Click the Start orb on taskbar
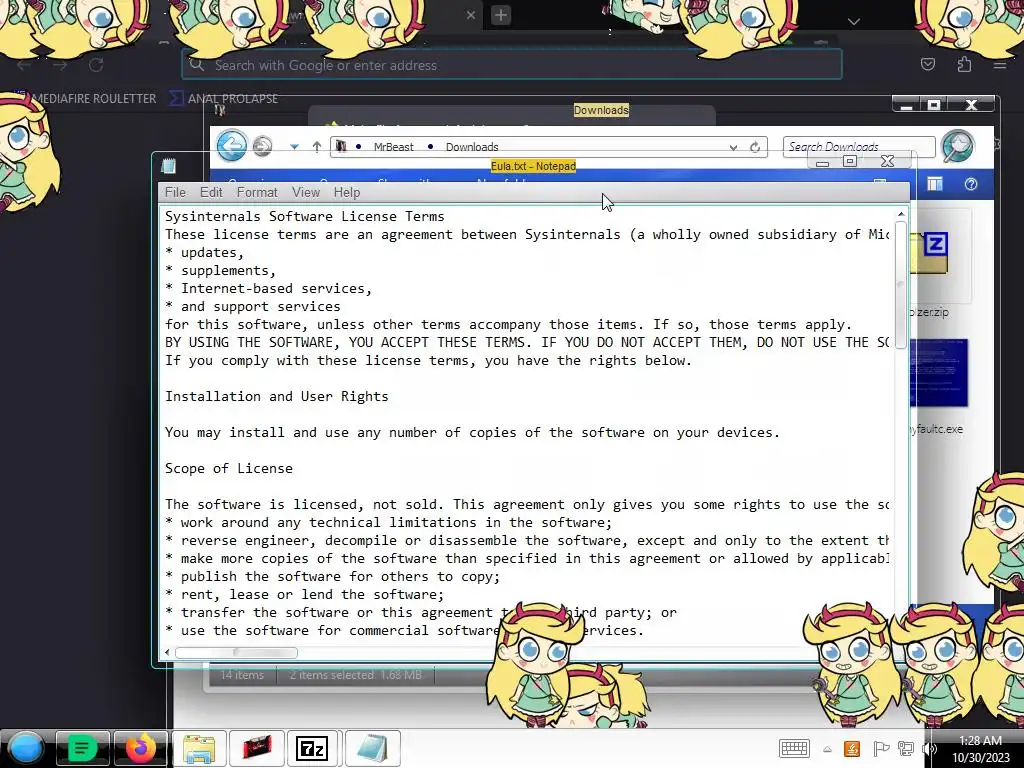 (26, 748)
